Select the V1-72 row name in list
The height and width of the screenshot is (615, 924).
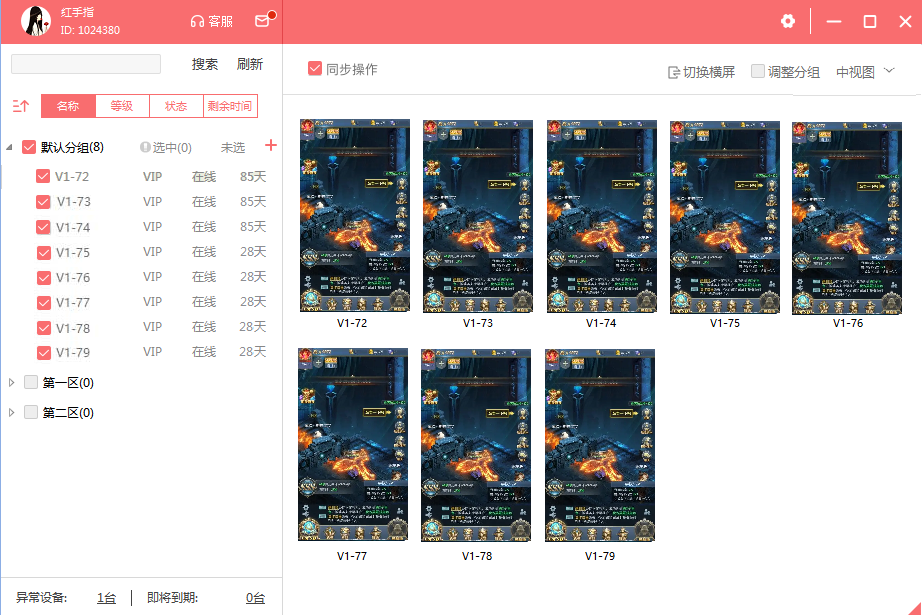(x=72, y=177)
